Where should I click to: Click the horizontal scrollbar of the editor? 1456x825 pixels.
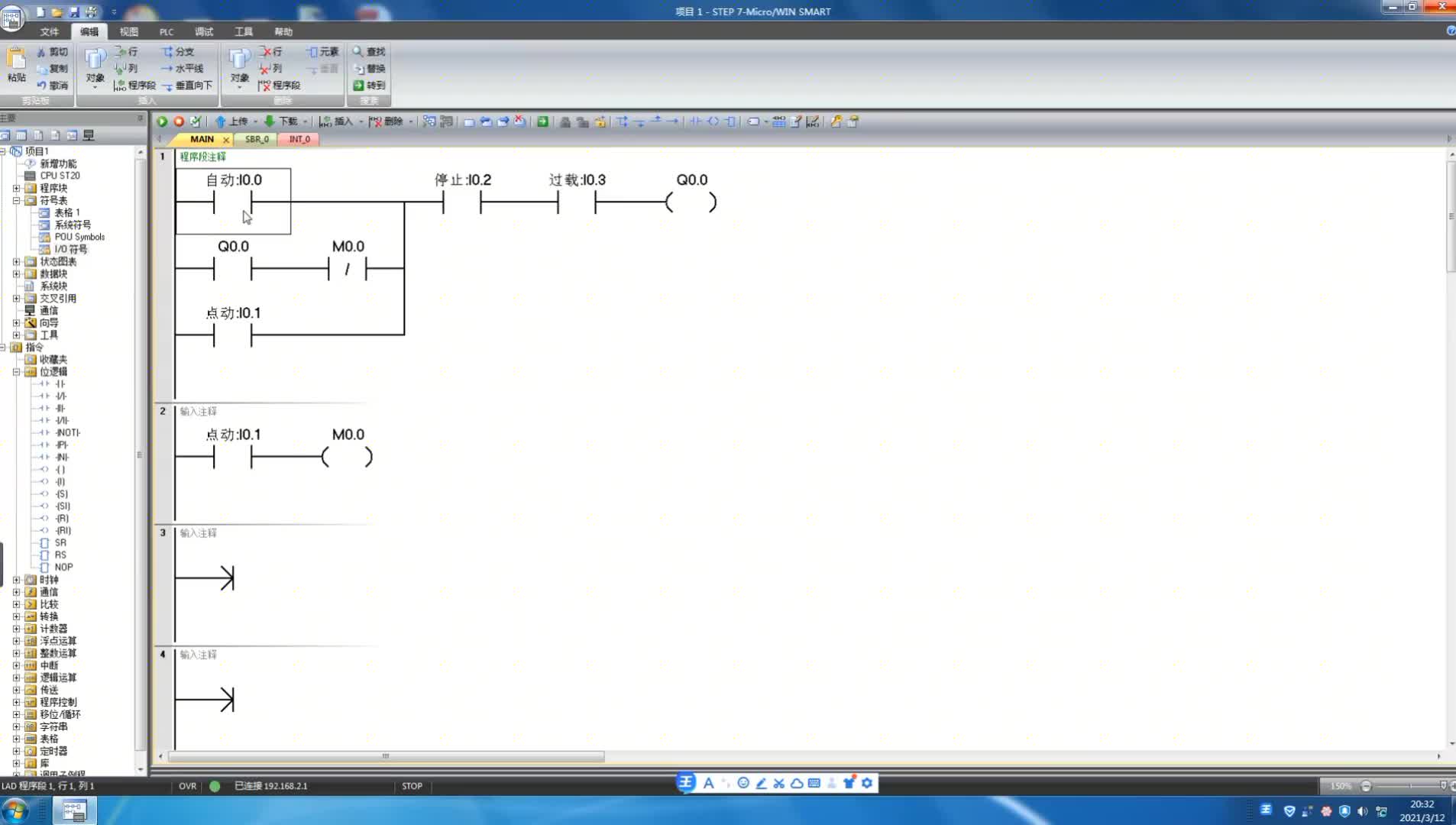(386, 756)
